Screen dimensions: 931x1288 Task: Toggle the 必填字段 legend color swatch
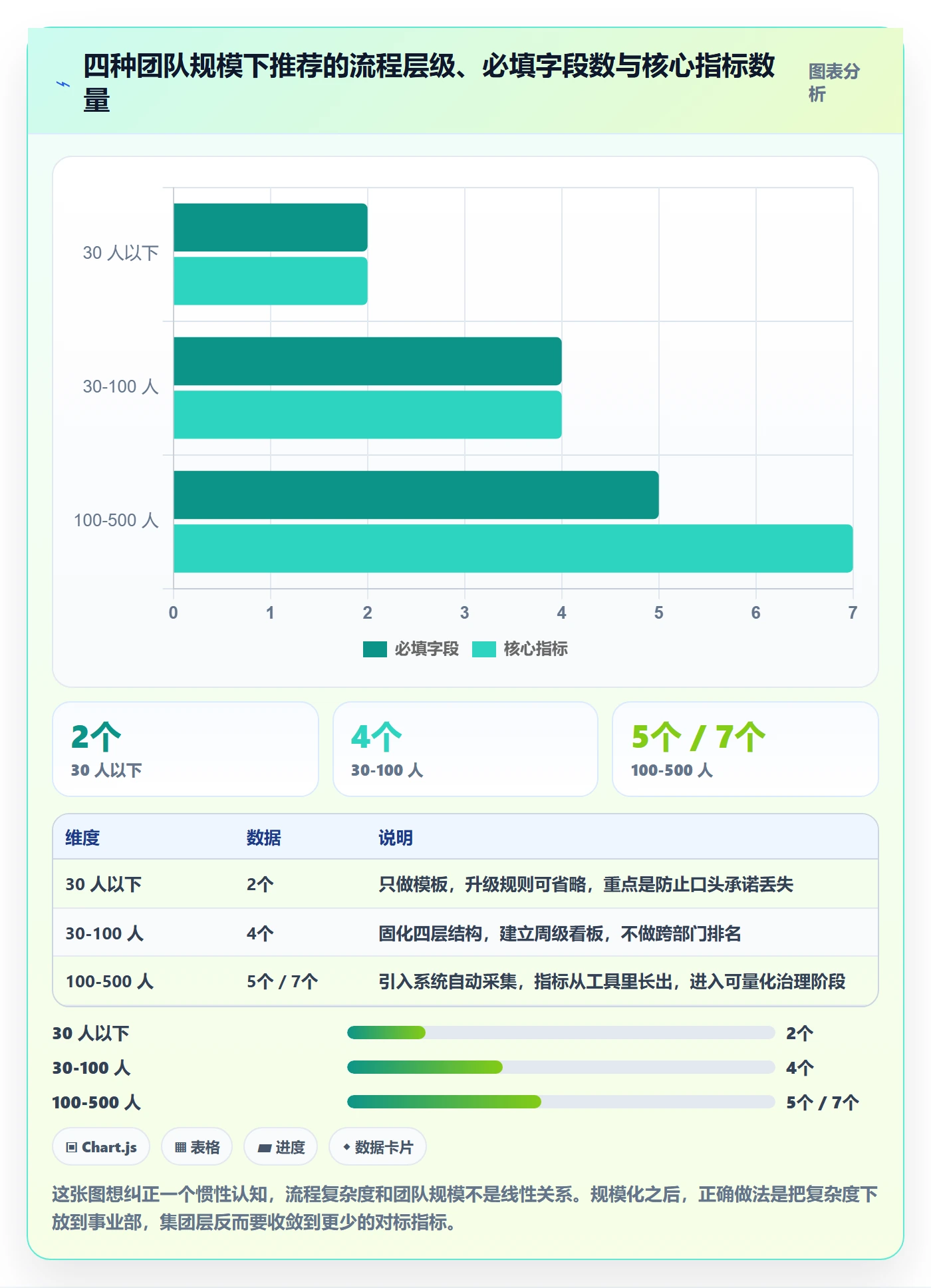pyautogui.click(x=375, y=649)
